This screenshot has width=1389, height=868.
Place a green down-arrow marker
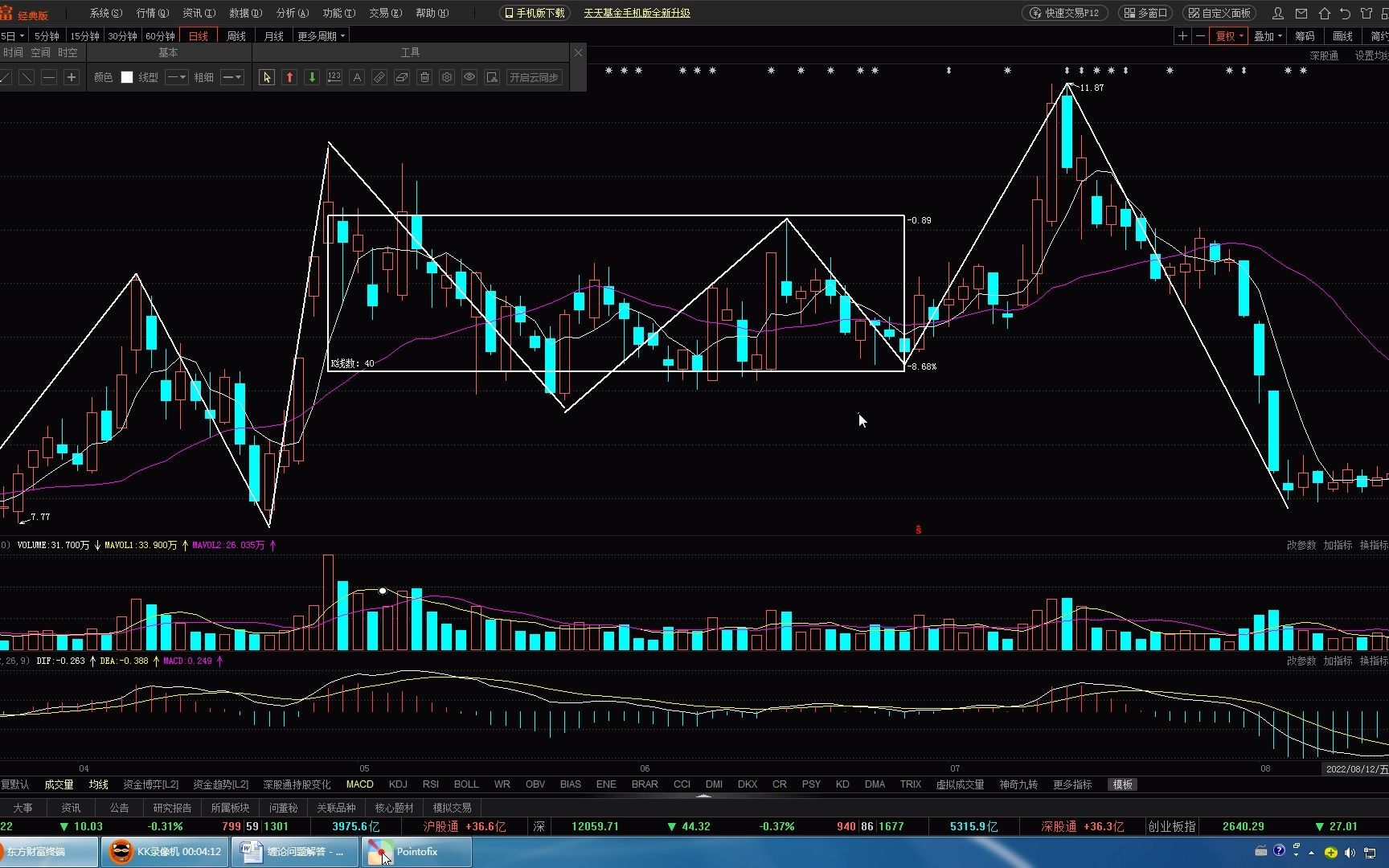(312, 77)
